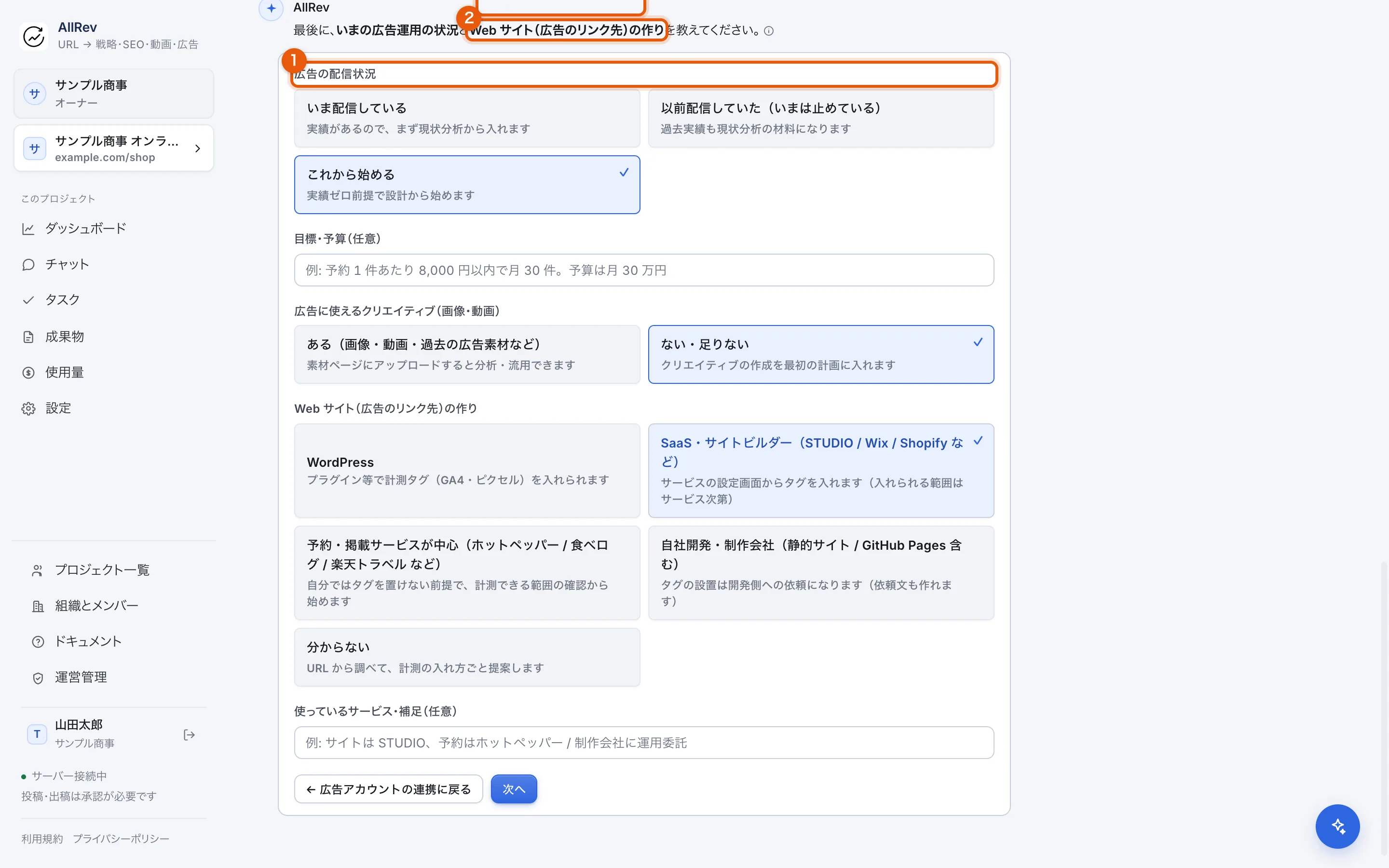The height and width of the screenshot is (868, 1389).
Task: Click the T avatar for 山田太郎
Action: [x=37, y=734]
